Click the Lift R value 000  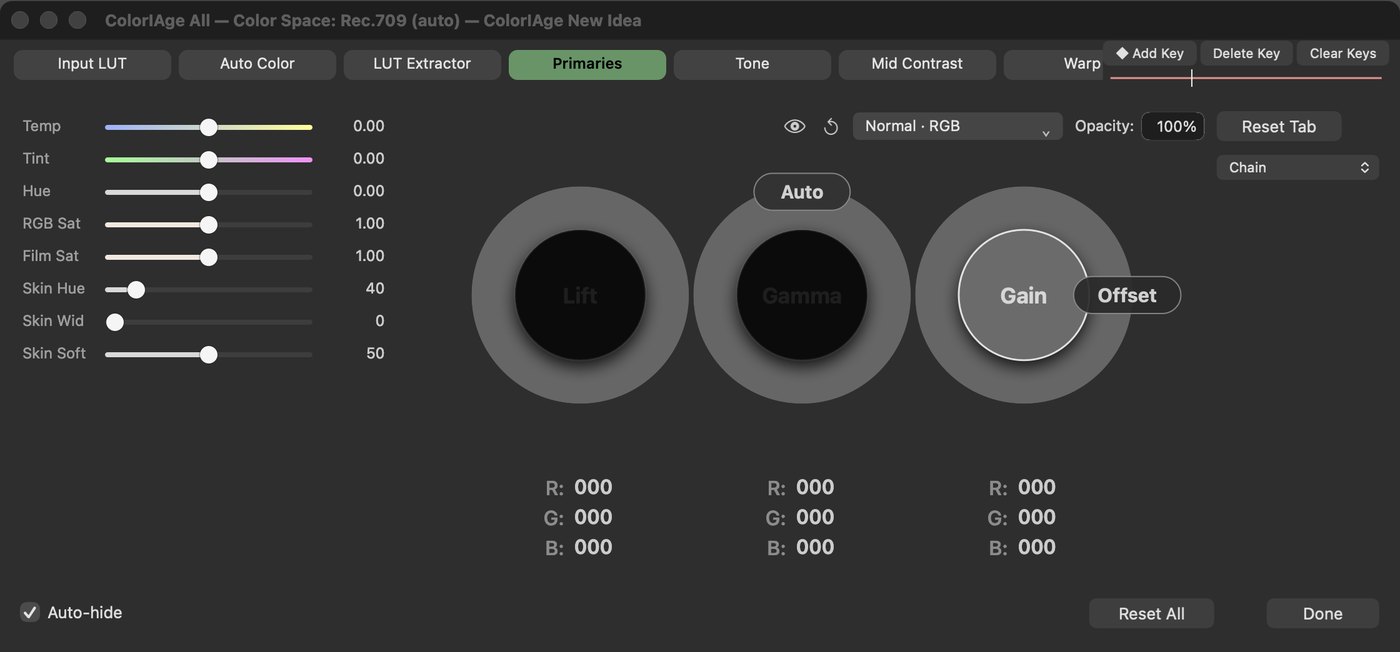593,487
